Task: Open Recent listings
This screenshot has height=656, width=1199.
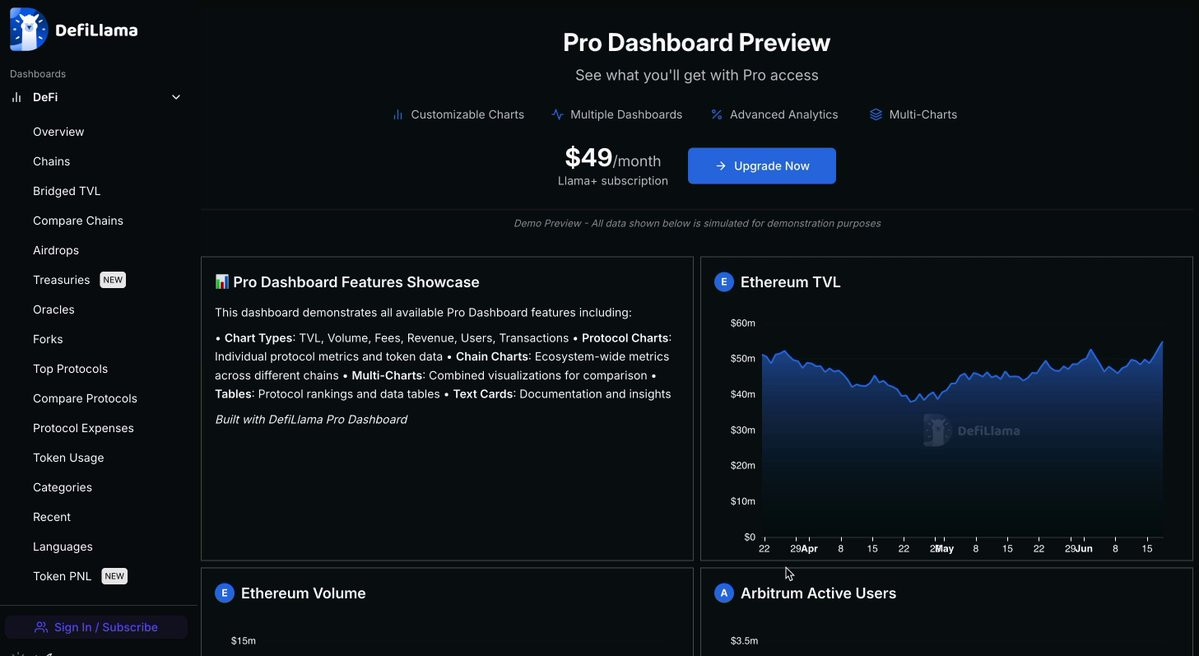Action: point(51,517)
